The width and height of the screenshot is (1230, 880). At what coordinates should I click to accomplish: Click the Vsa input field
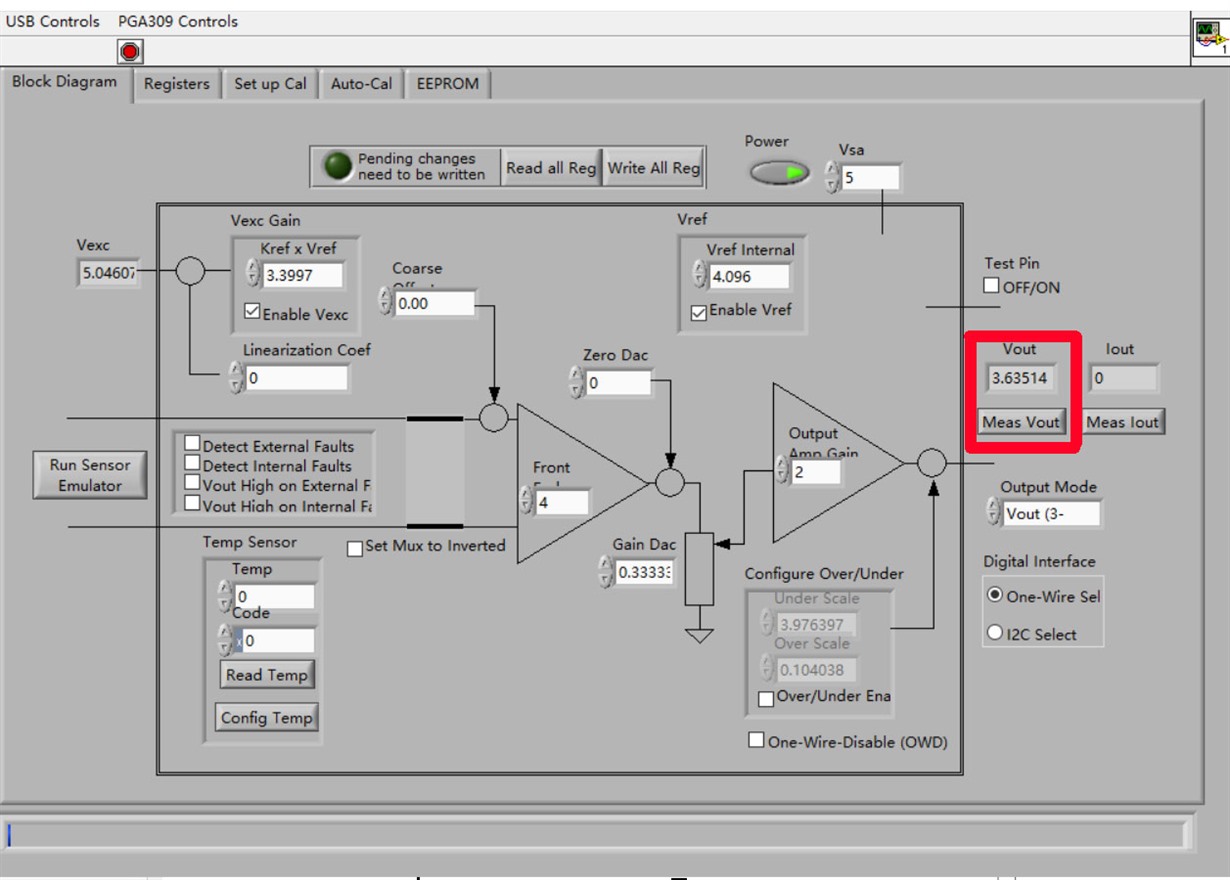point(870,178)
